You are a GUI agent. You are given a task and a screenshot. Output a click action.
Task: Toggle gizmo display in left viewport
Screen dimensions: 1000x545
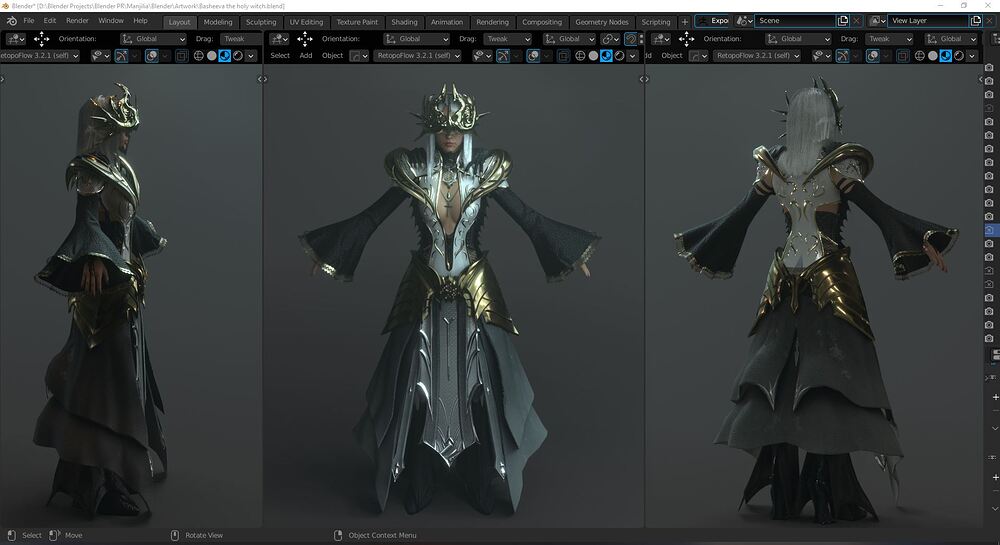point(121,55)
